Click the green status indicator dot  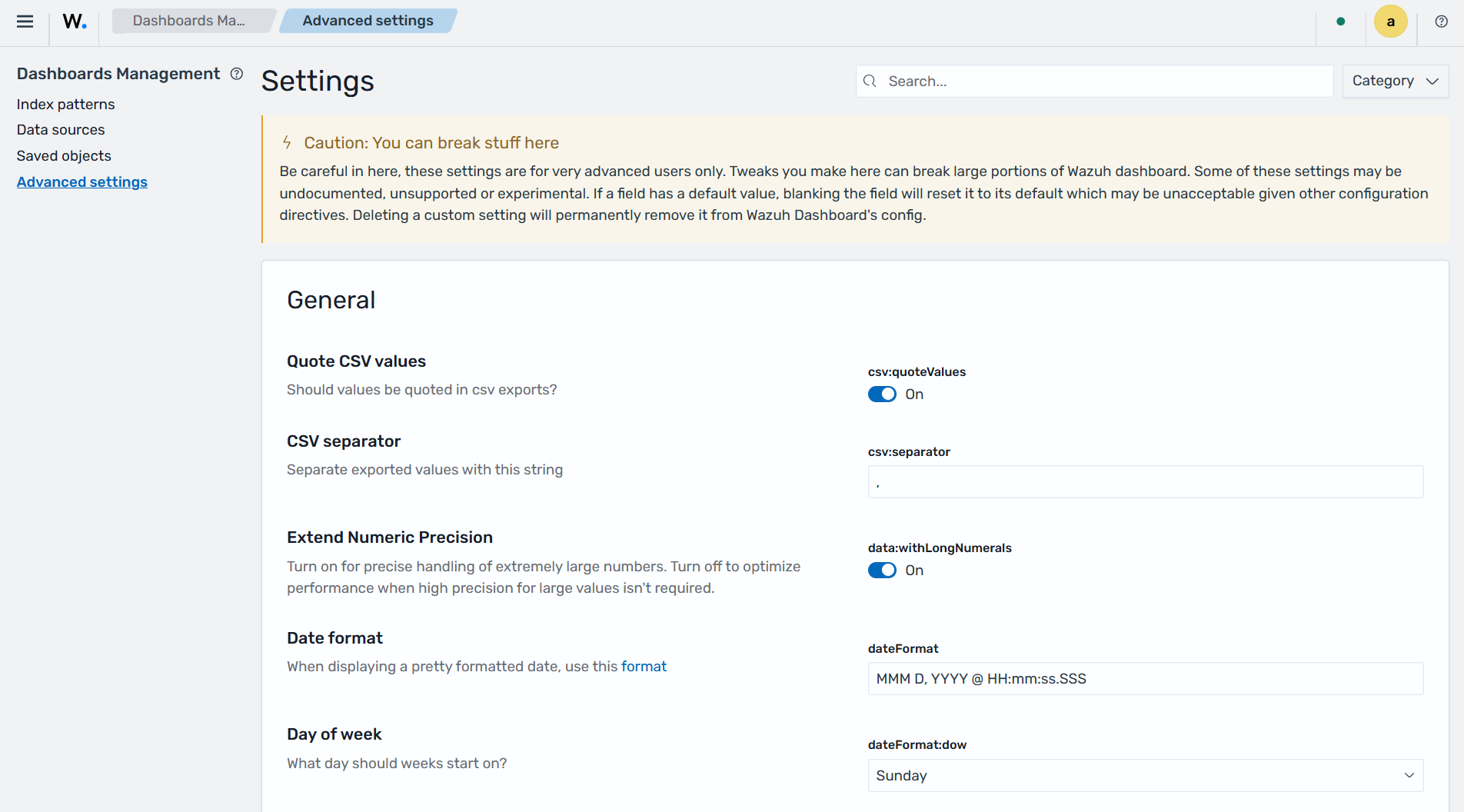tap(1341, 22)
